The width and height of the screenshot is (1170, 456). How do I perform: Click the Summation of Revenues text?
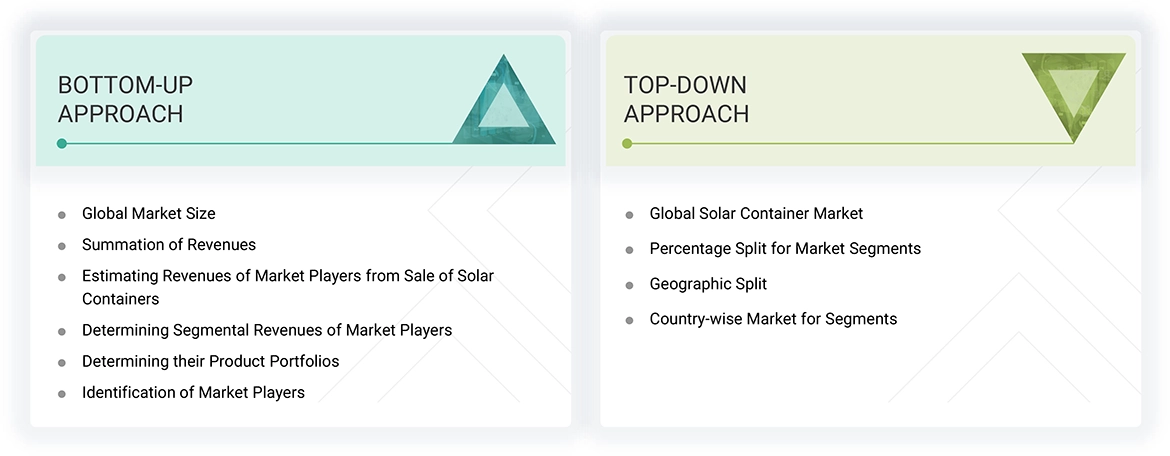point(169,245)
